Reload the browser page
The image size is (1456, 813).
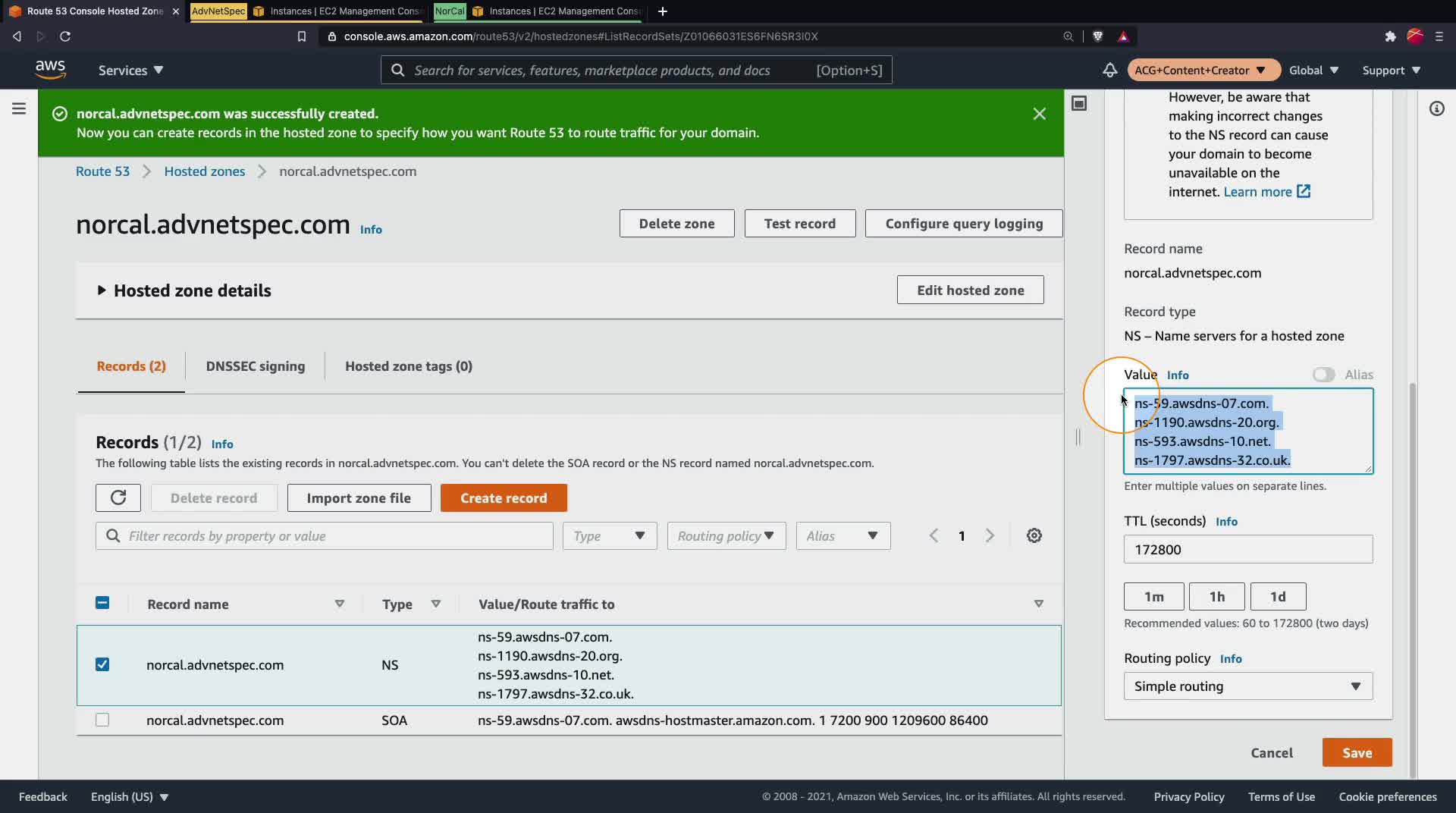click(65, 36)
